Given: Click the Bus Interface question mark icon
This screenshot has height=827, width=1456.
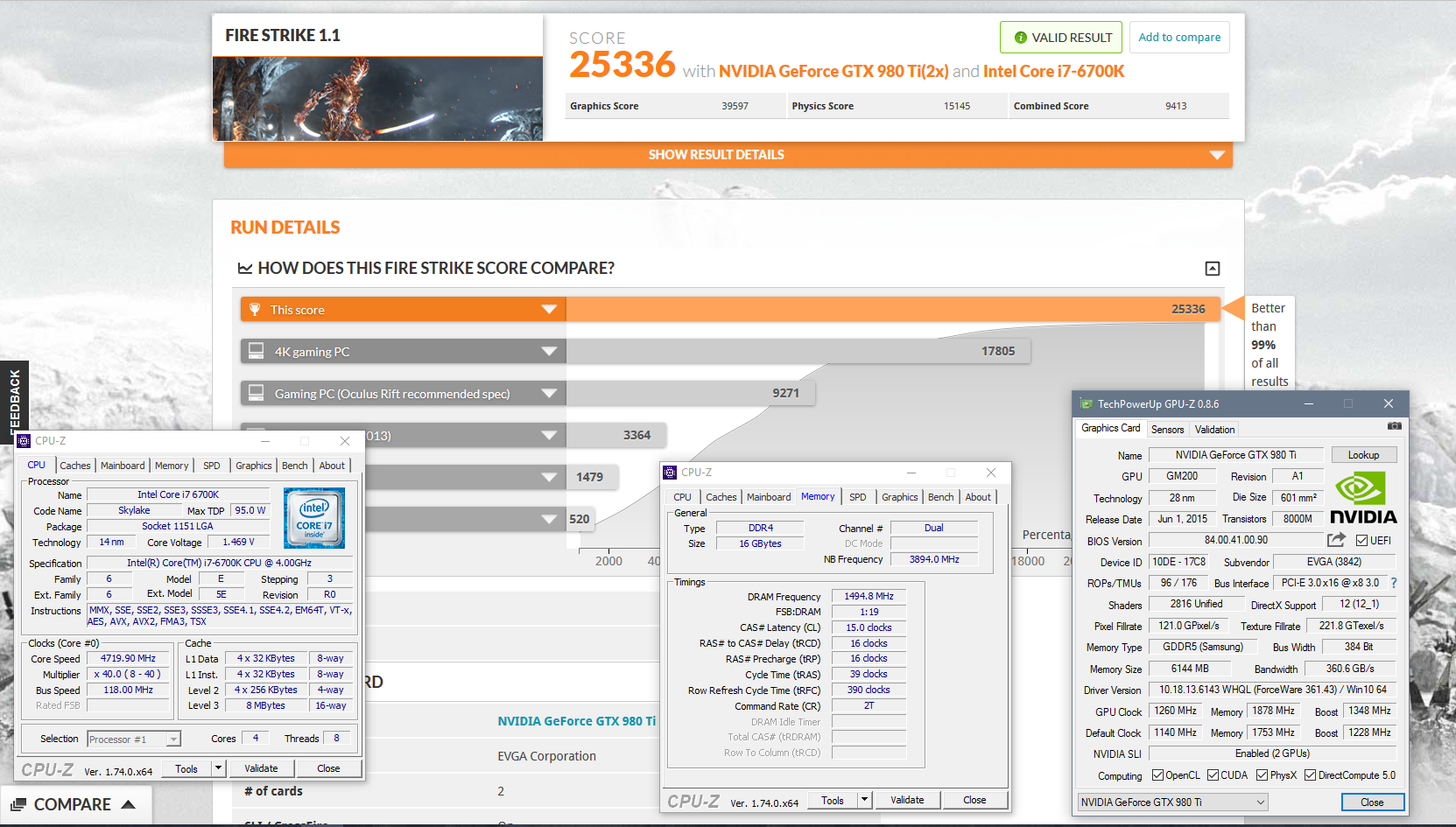Looking at the screenshot, I should [x=1394, y=583].
